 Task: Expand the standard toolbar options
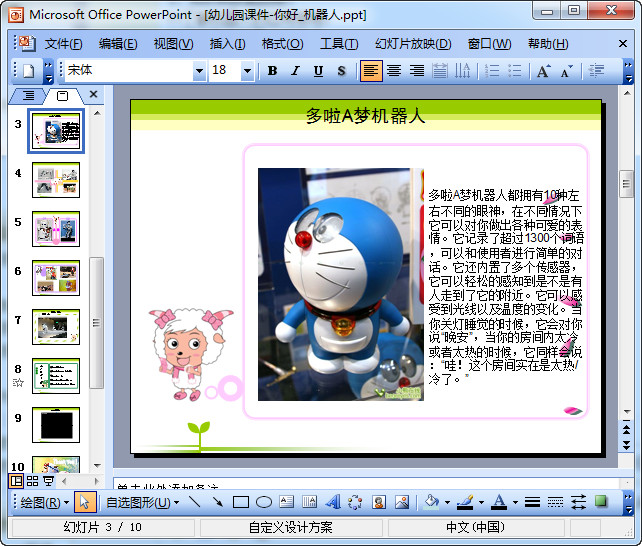(x=48, y=72)
